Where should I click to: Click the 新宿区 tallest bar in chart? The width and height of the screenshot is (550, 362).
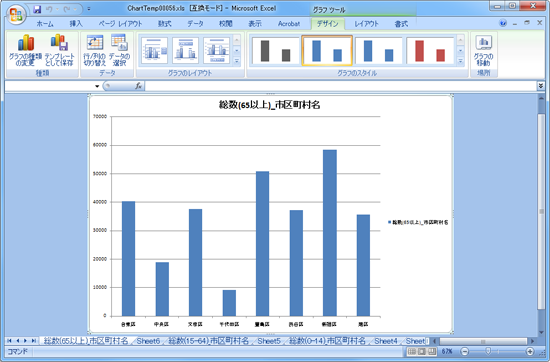tap(330, 233)
